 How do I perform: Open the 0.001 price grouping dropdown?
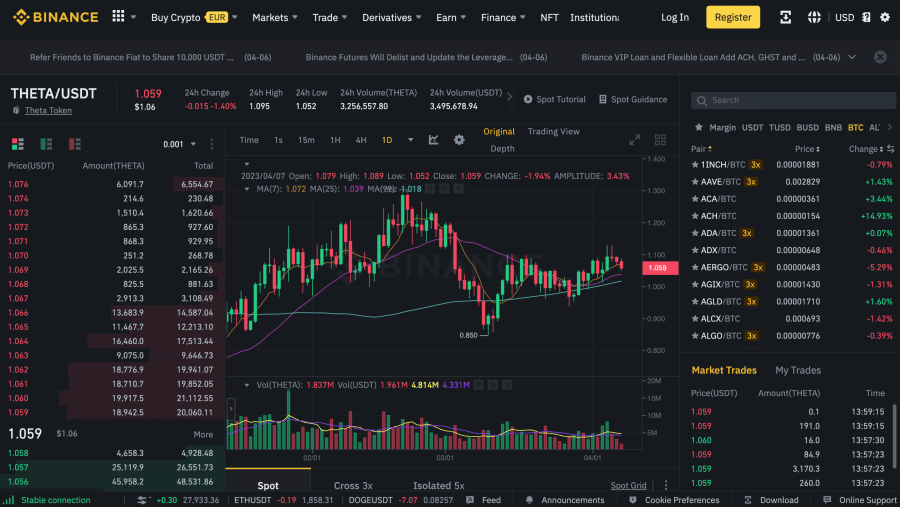coord(179,144)
